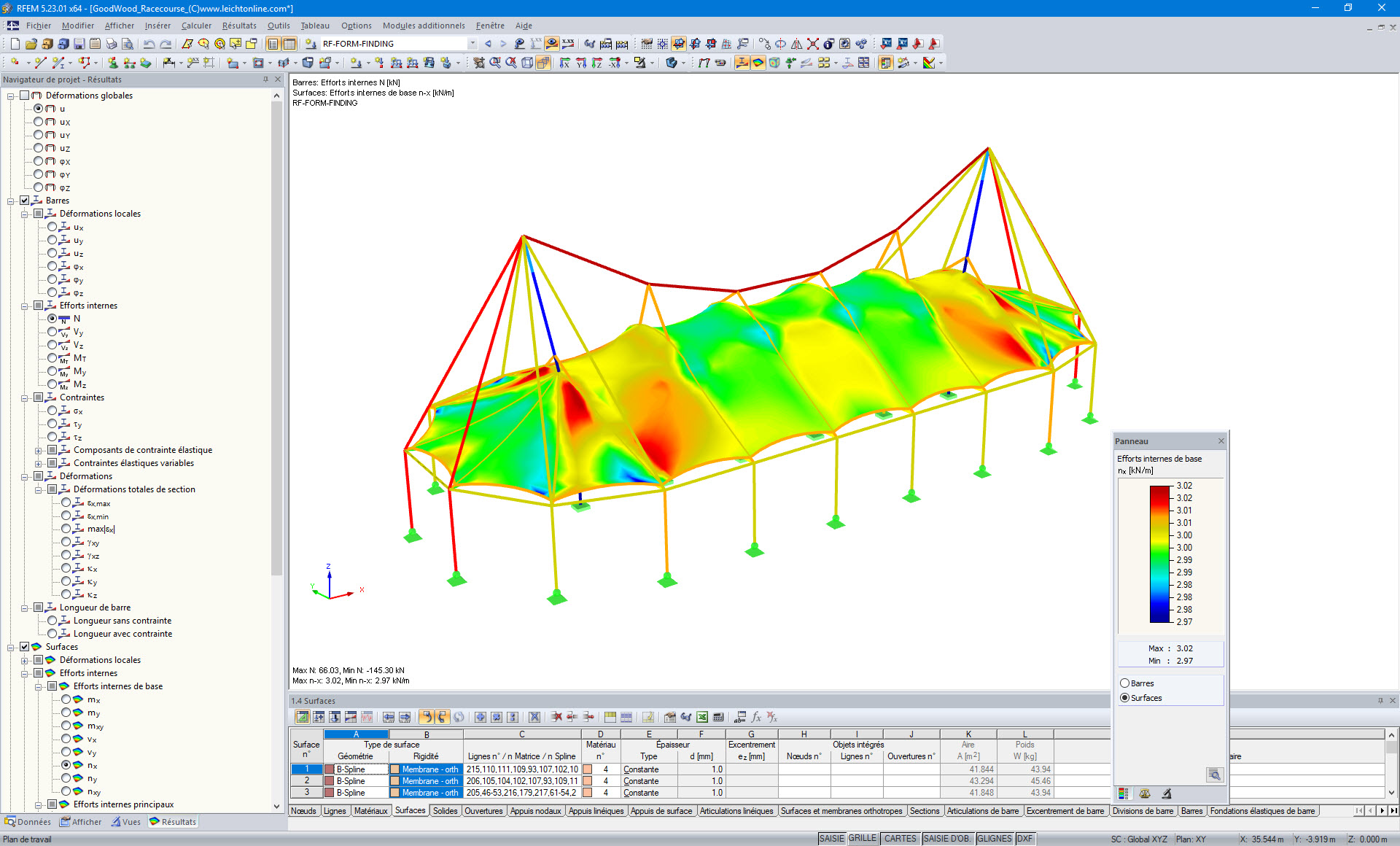Viewport: 1400px width, 846px height.
Task: Open the Résultats menu
Action: coord(239,26)
